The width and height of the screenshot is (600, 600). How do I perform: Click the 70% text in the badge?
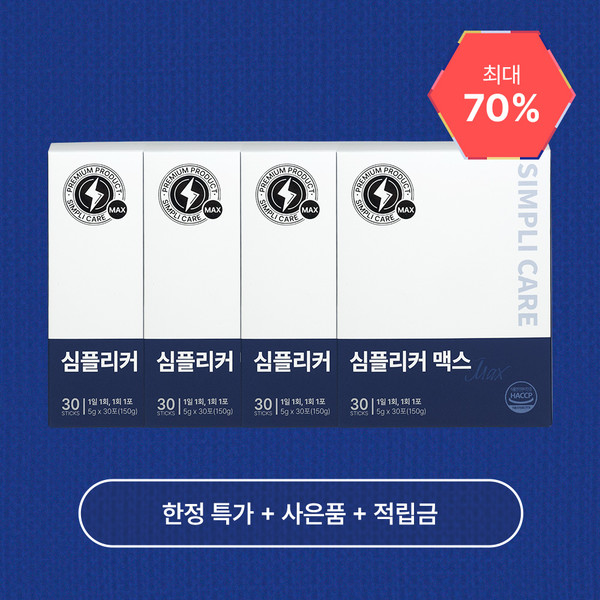502,108
